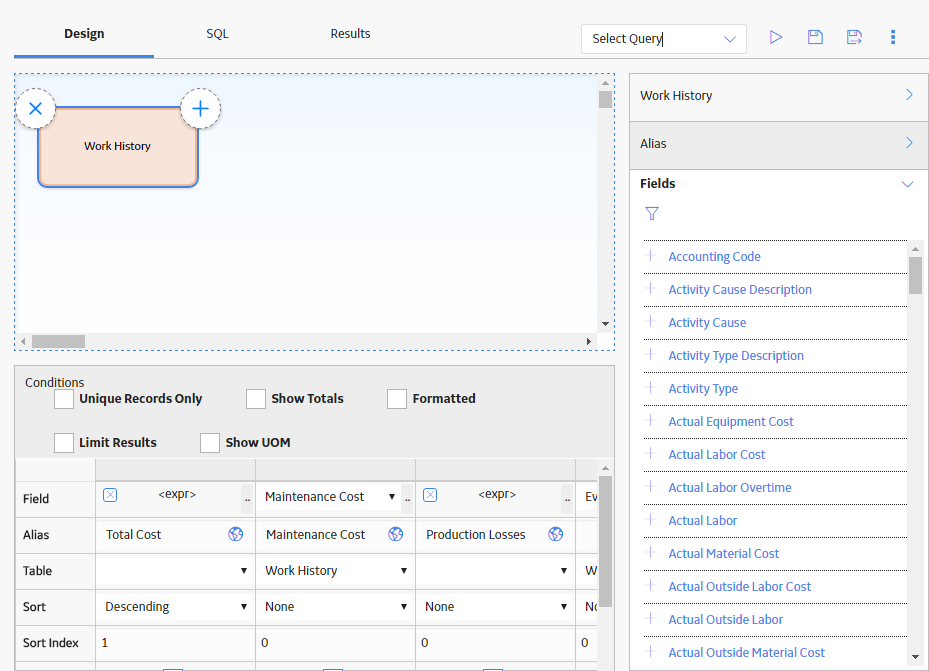Switch to the Design tab
The image size is (929, 671).
(x=84, y=34)
